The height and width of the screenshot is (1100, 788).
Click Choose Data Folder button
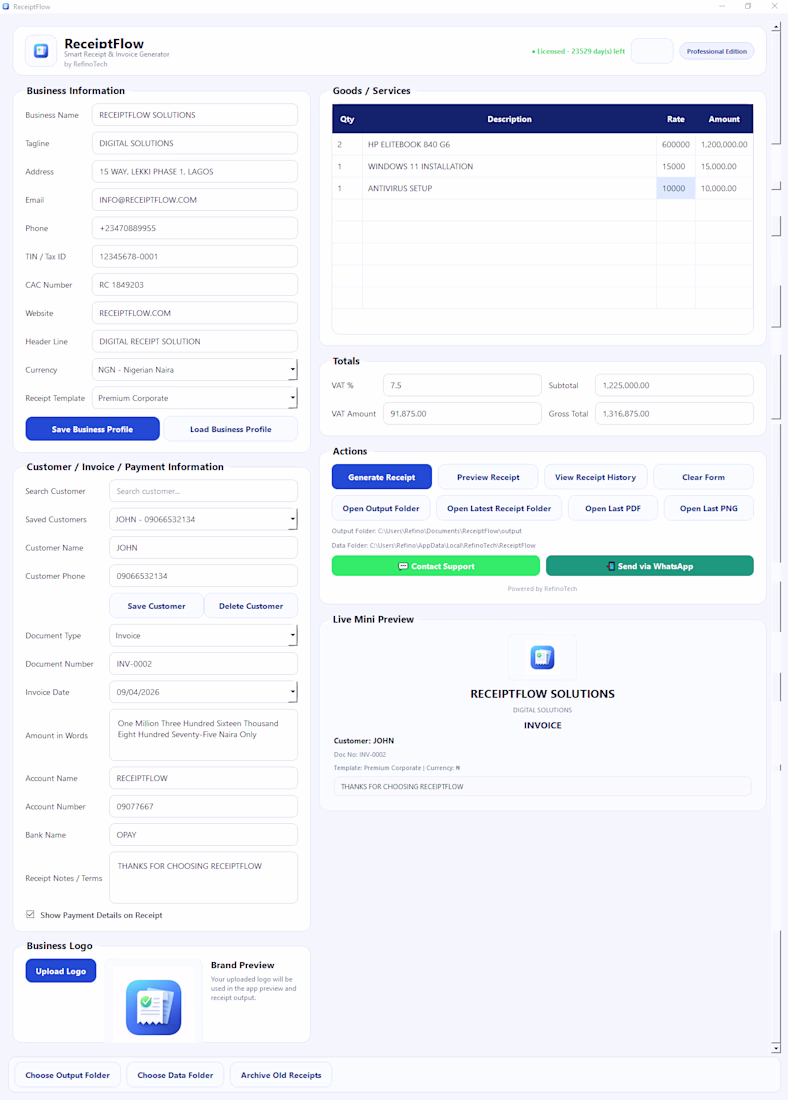pos(175,1075)
